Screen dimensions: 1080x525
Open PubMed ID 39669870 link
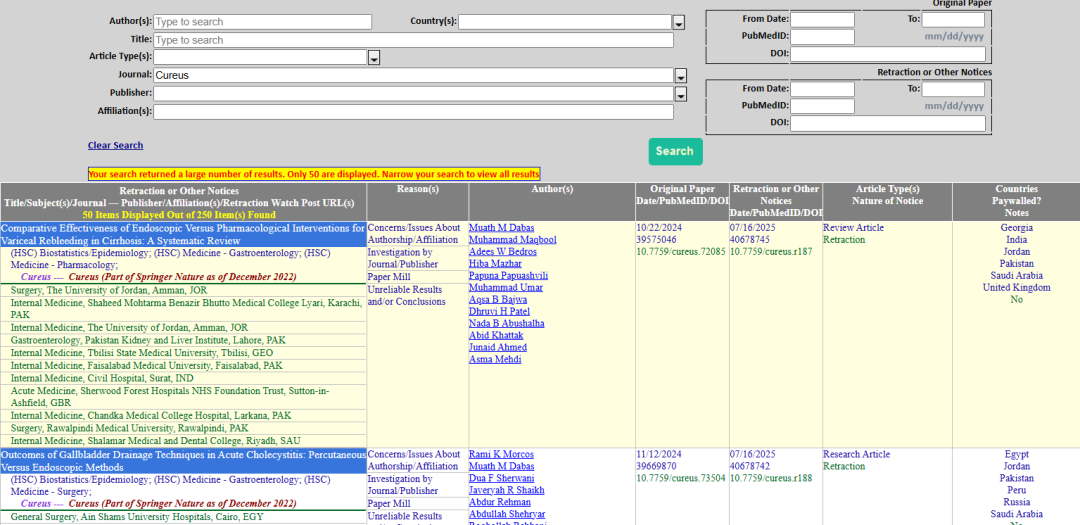pyautogui.click(x=656, y=467)
